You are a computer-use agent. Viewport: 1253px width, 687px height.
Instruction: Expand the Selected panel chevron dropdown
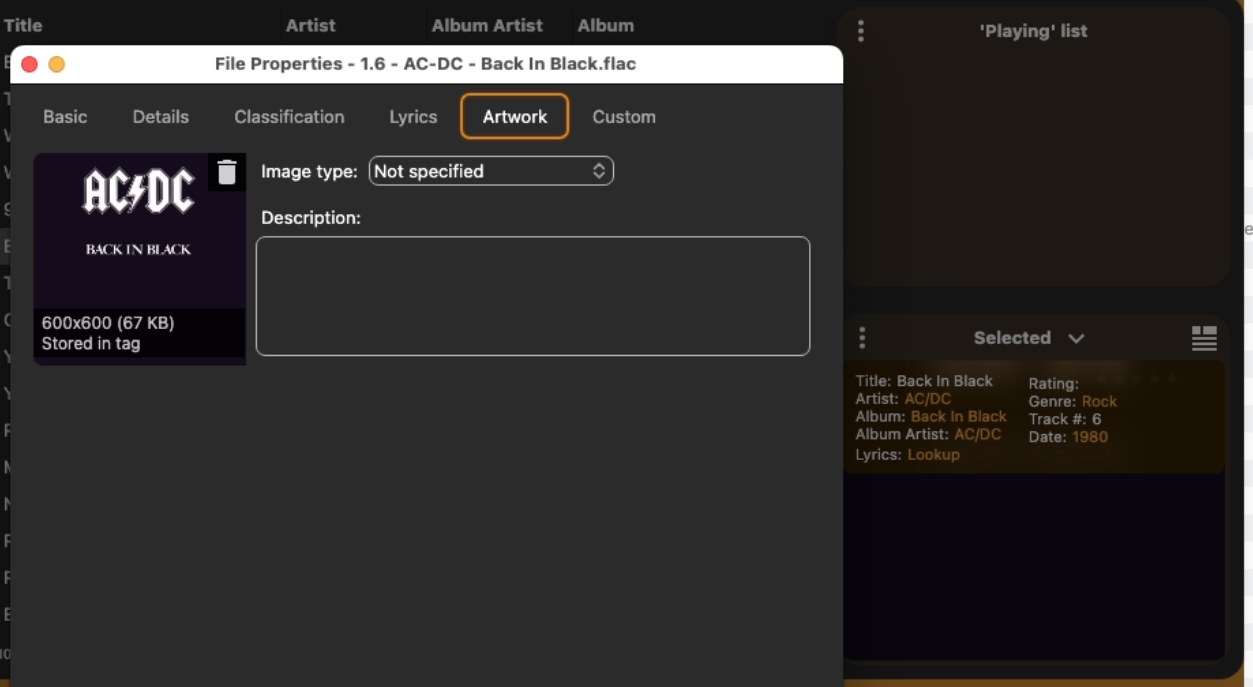point(1076,338)
